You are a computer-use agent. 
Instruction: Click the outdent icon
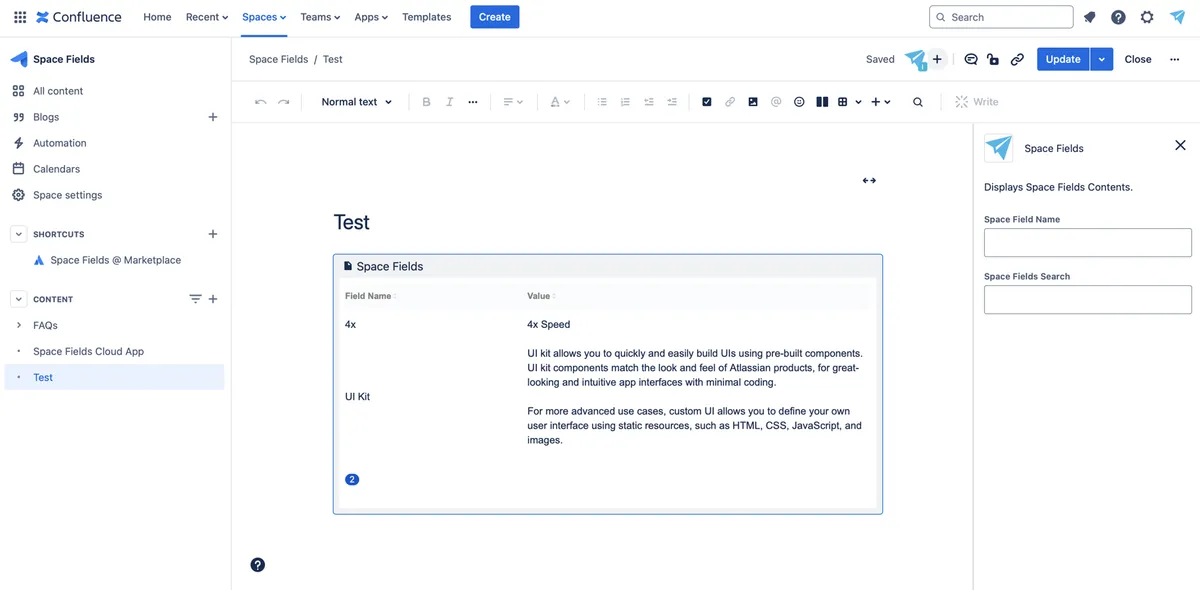(649, 102)
